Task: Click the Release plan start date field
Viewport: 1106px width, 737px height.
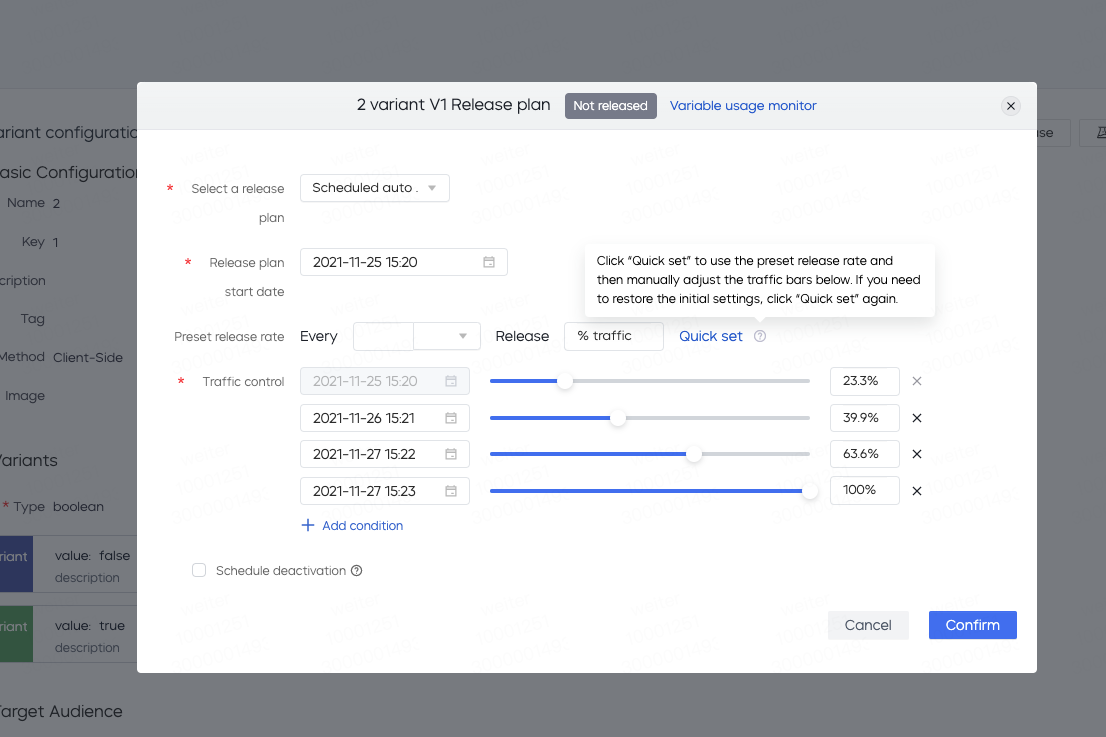Action: [403, 262]
